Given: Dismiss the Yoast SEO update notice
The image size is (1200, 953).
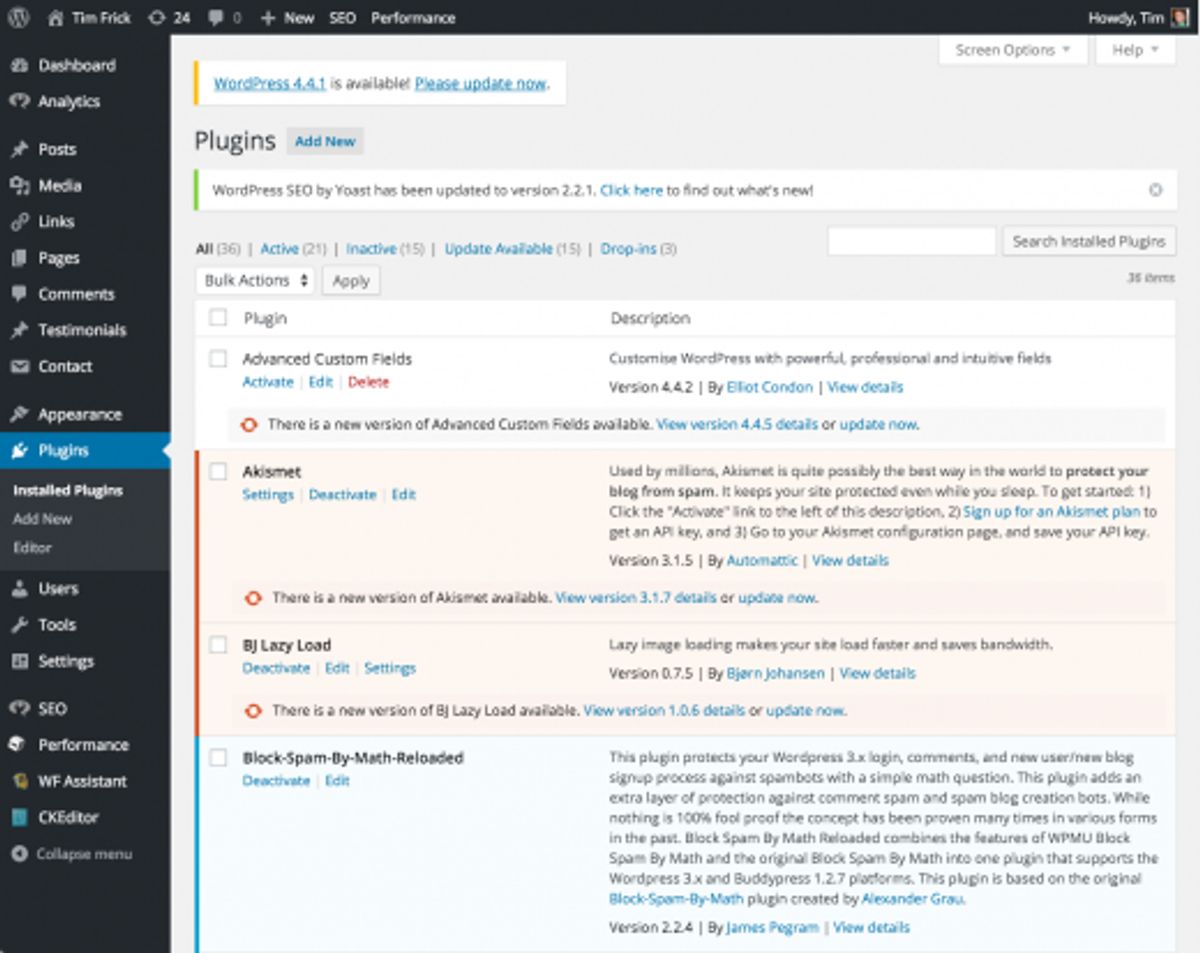Looking at the screenshot, I should point(1155,189).
